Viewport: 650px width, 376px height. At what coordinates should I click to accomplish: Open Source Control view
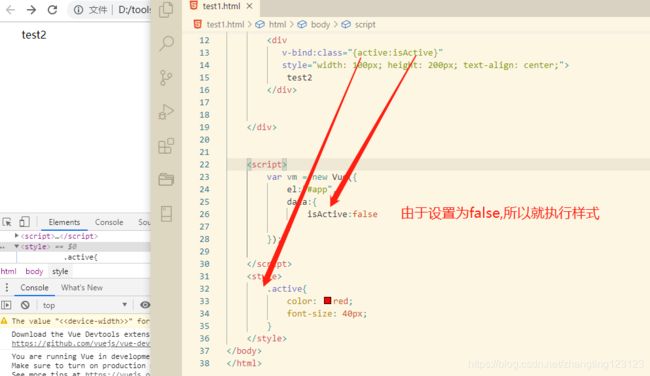pos(166,78)
